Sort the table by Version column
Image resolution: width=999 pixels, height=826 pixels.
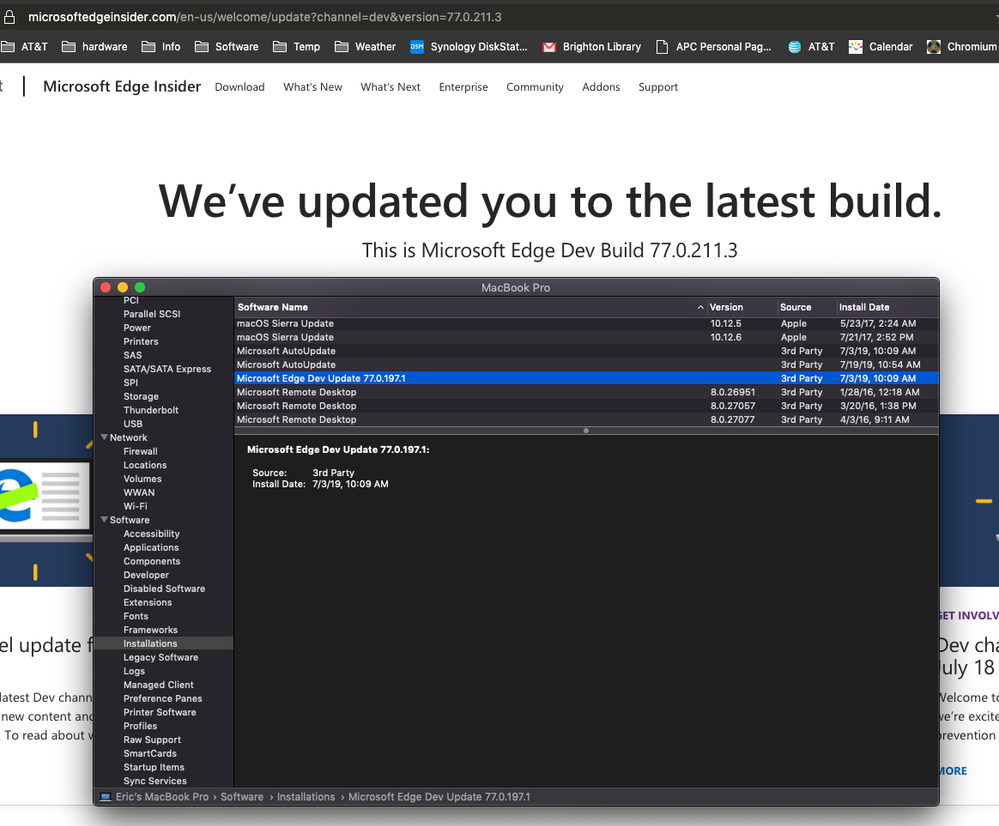pyautogui.click(x=726, y=307)
